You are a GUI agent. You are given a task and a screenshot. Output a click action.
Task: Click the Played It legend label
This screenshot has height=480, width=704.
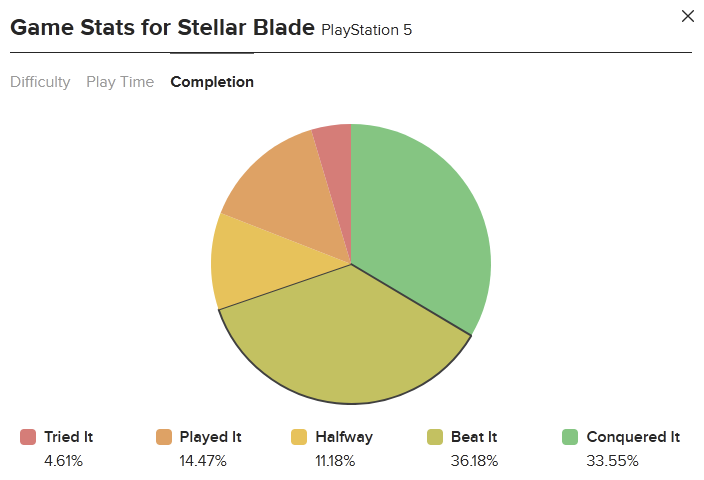[x=211, y=437]
